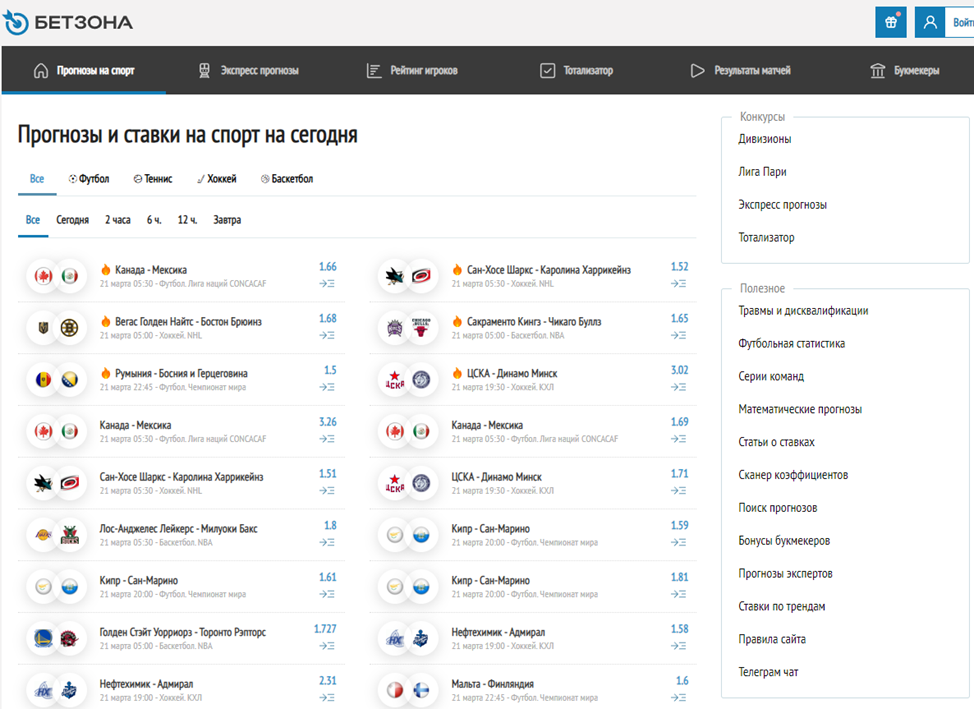Filter predictions by Футбол
The image size is (974, 709).
click(x=89, y=179)
